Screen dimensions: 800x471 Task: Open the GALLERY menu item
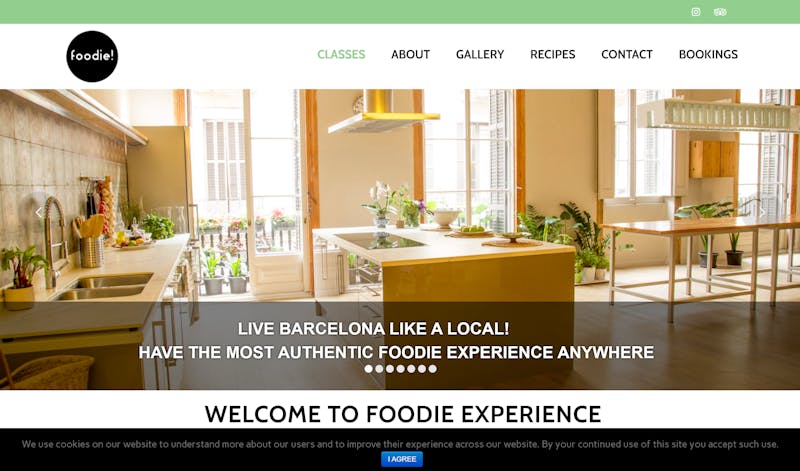tap(480, 54)
